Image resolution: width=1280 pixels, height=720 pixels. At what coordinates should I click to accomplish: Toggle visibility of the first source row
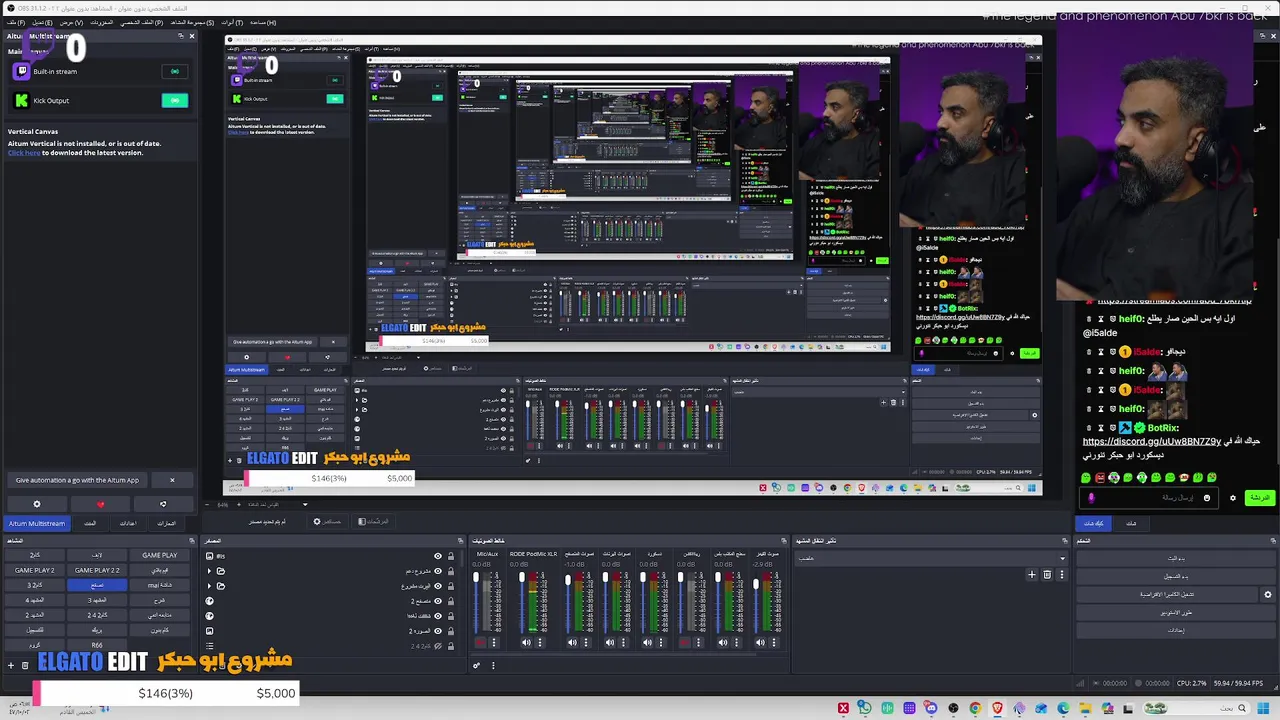[437, 556]
